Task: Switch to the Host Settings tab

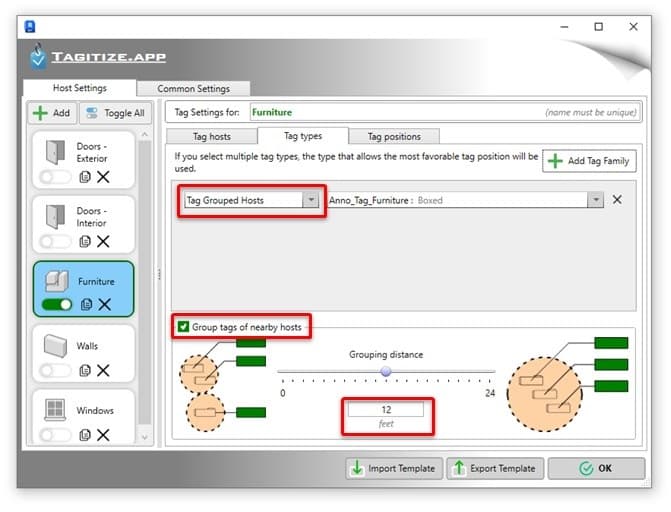Action: click(x=80, y=88)
